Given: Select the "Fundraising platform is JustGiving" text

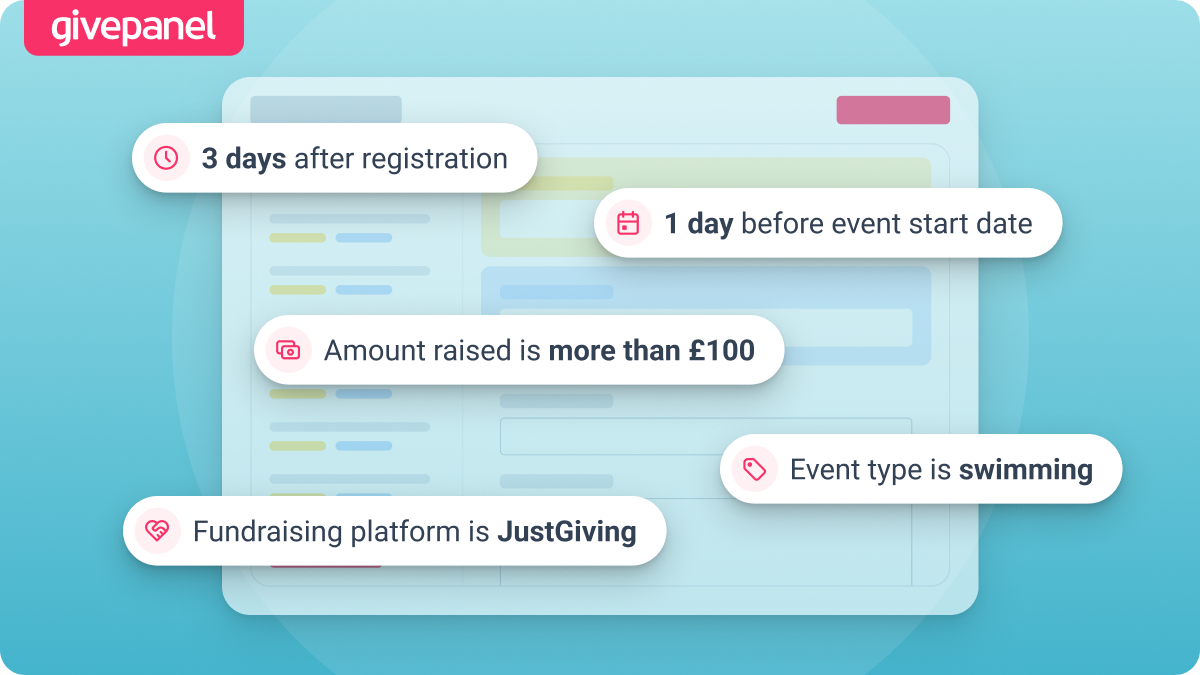Looking at the screenshot, I should point(414,531).
